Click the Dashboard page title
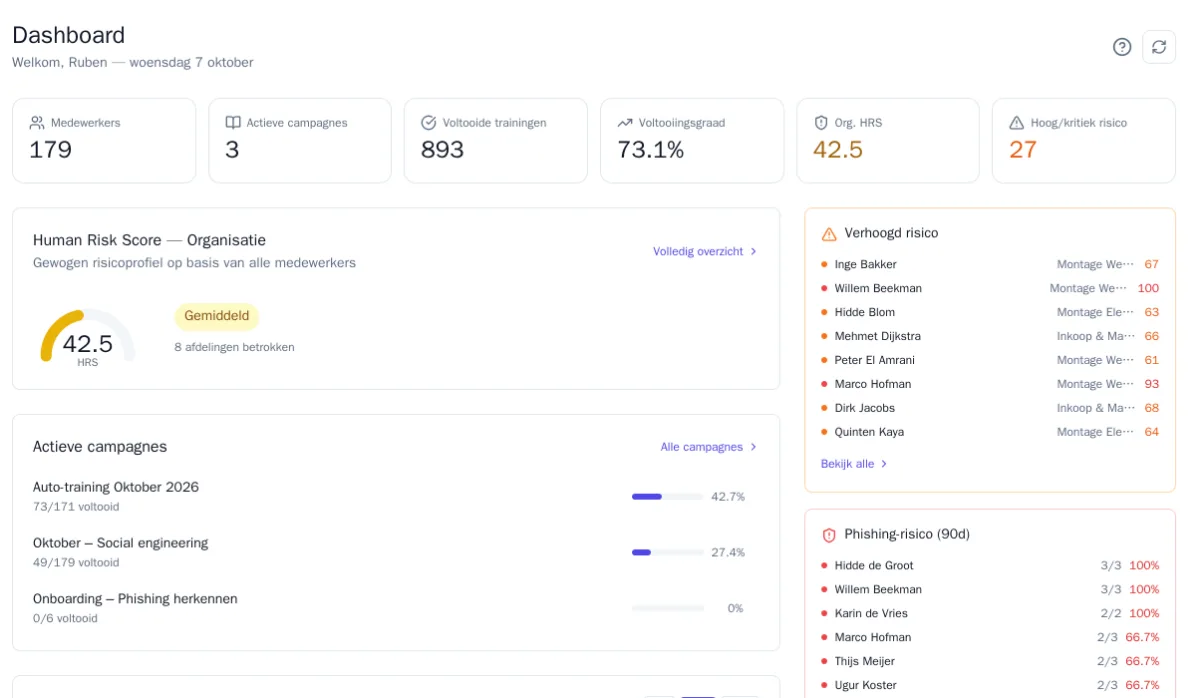This screenshot has width=1200, height=698. (x=69, y=35)
